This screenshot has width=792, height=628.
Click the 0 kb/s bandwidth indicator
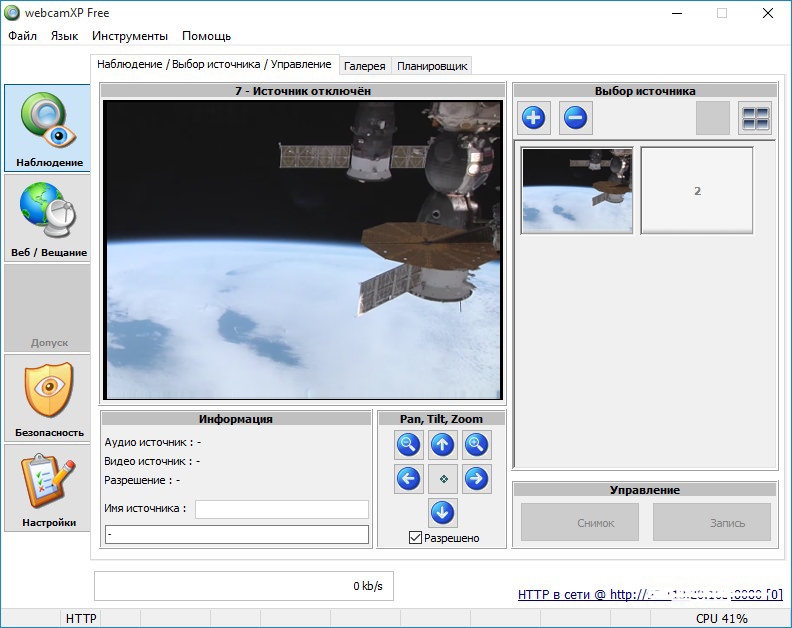pos(243,586)
